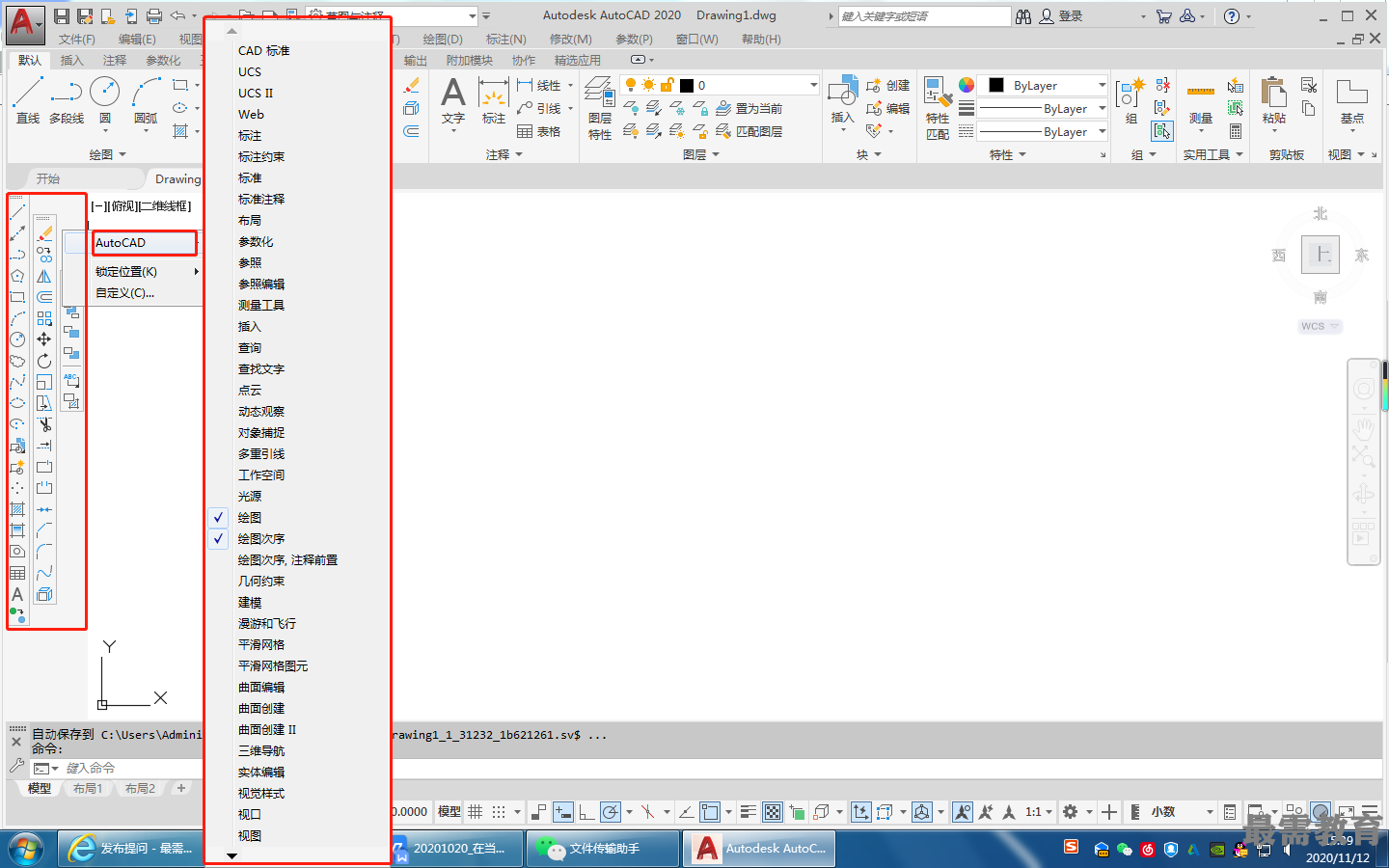This screenshot has width=1389, height=868.
Task: Toggle transparency display in status bar
Action: (x=773, y=812)
